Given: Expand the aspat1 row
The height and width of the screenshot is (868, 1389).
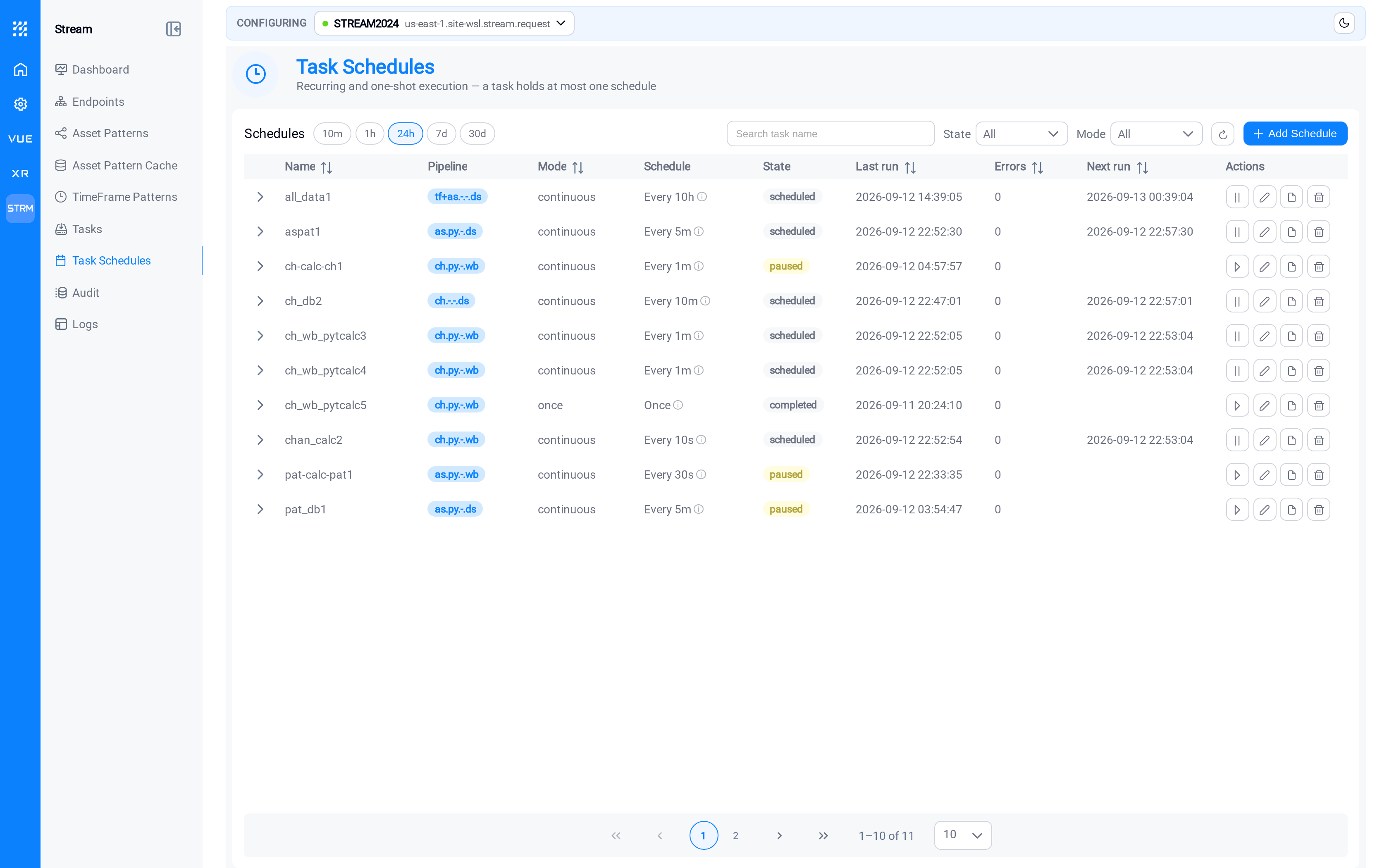Looking at the screenshot, I should coord(260,232).
